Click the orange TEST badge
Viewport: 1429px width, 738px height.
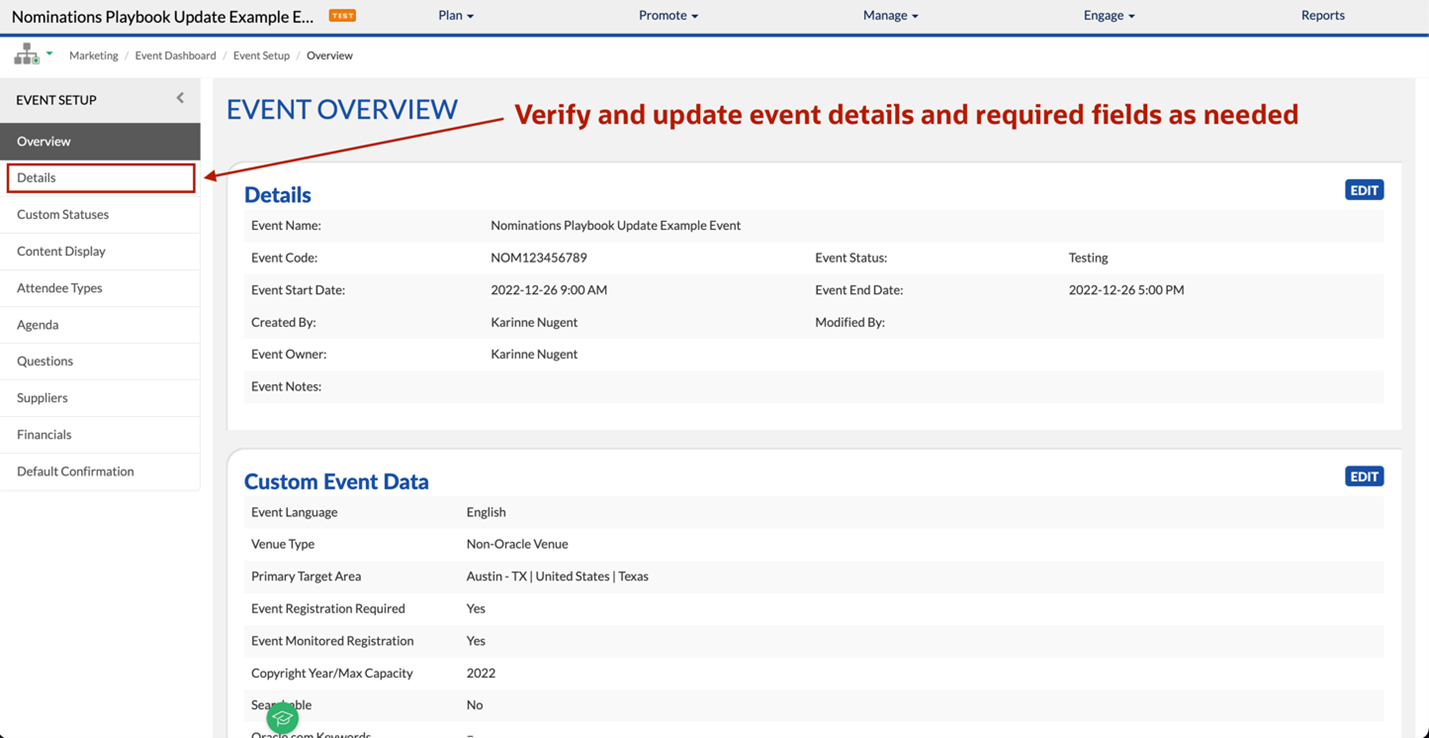(342, 16)
